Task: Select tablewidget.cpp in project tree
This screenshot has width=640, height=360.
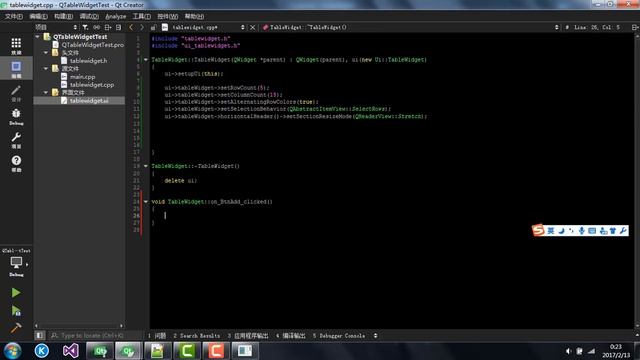Action: click(x=92, y=85)
